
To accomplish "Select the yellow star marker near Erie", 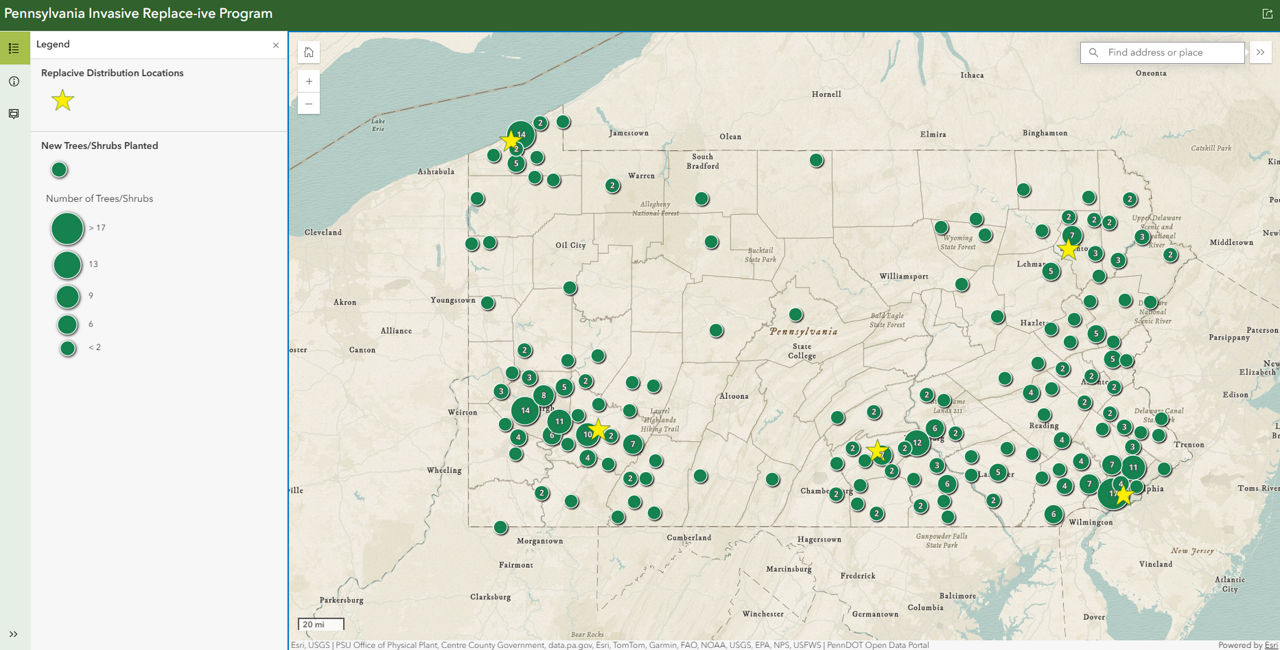I will coord(511,141).
